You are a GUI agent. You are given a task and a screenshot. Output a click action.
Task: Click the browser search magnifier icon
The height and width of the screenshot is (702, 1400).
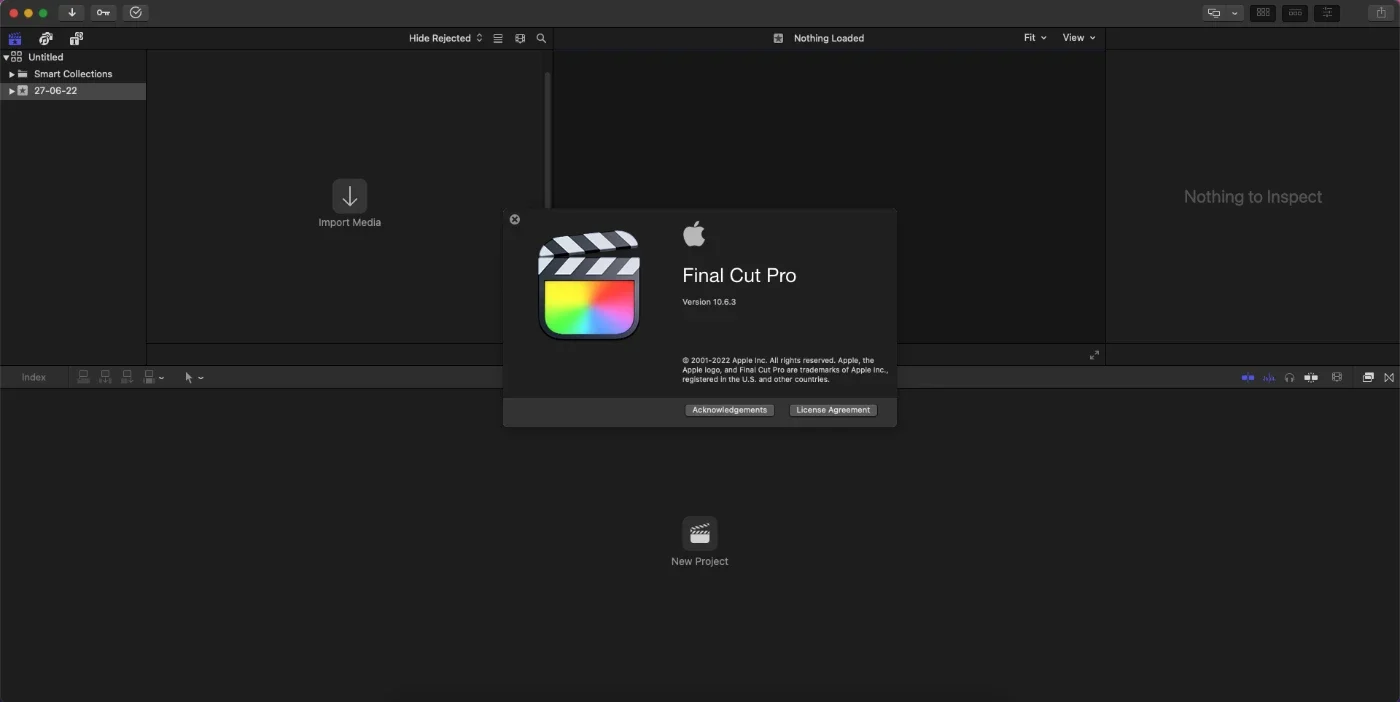pyautogui.click(x=541, y=38)
